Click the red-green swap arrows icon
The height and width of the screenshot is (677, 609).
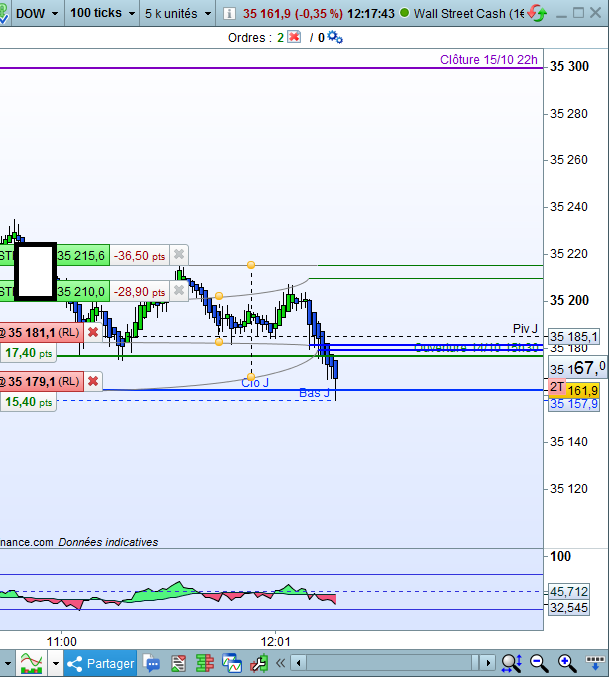(537, 13)
